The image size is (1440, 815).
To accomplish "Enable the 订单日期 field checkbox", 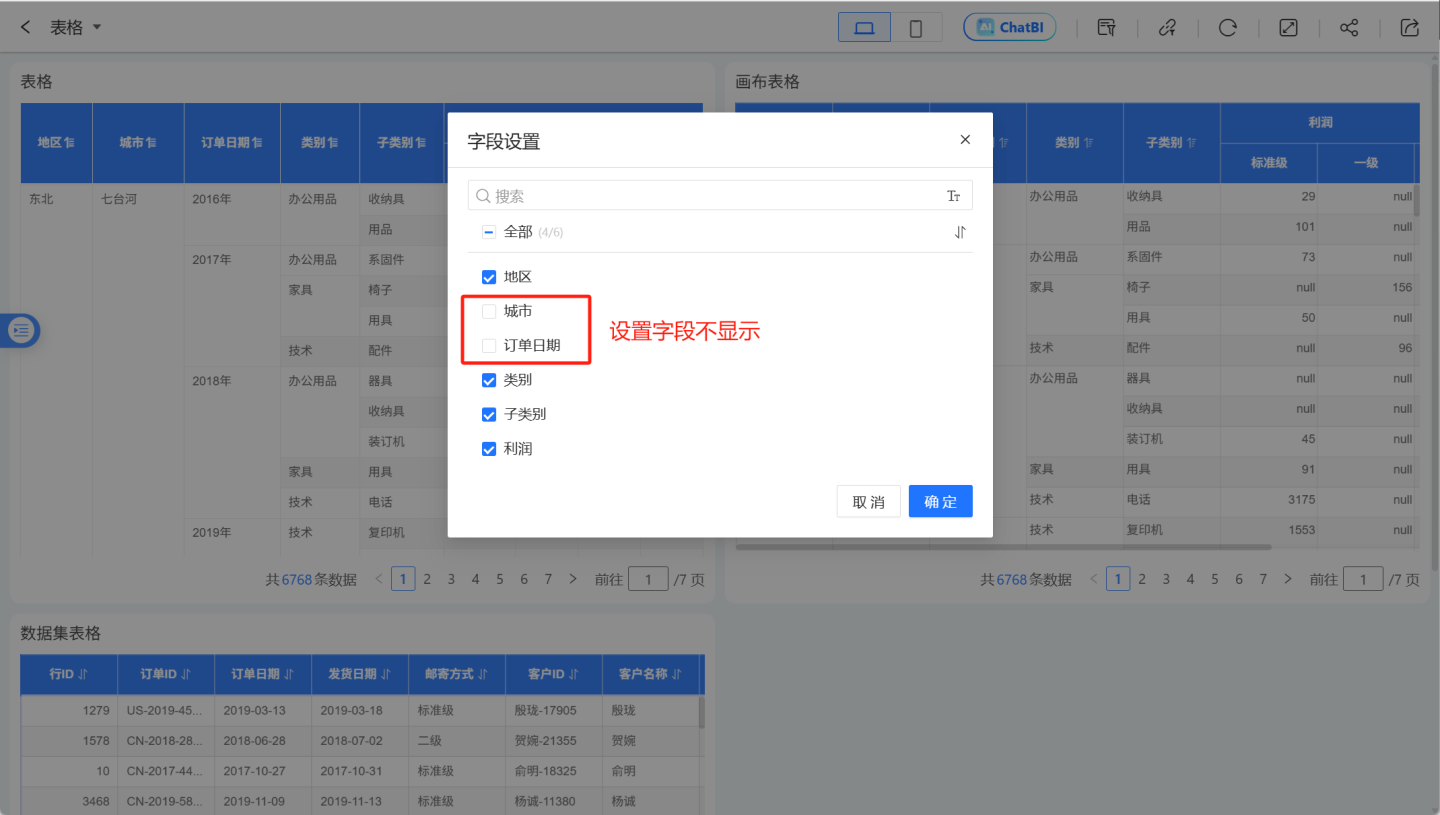I will coord(489,346).
